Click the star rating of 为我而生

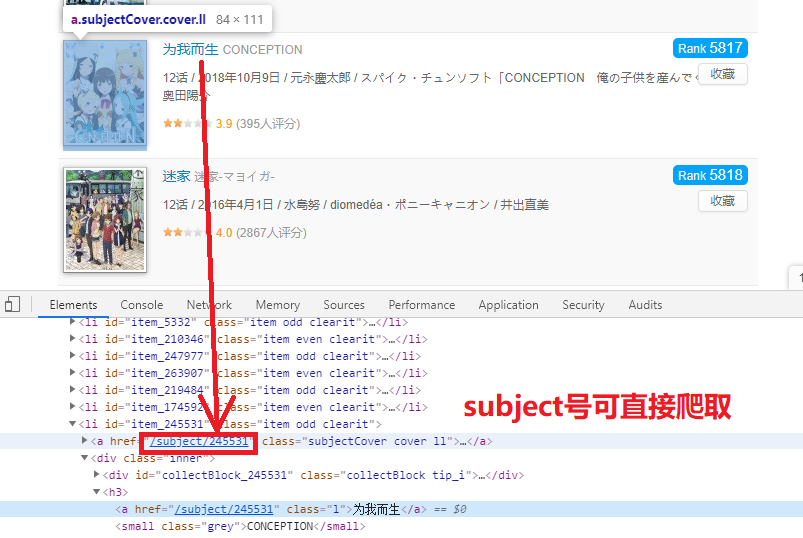[x=187, y=123]
